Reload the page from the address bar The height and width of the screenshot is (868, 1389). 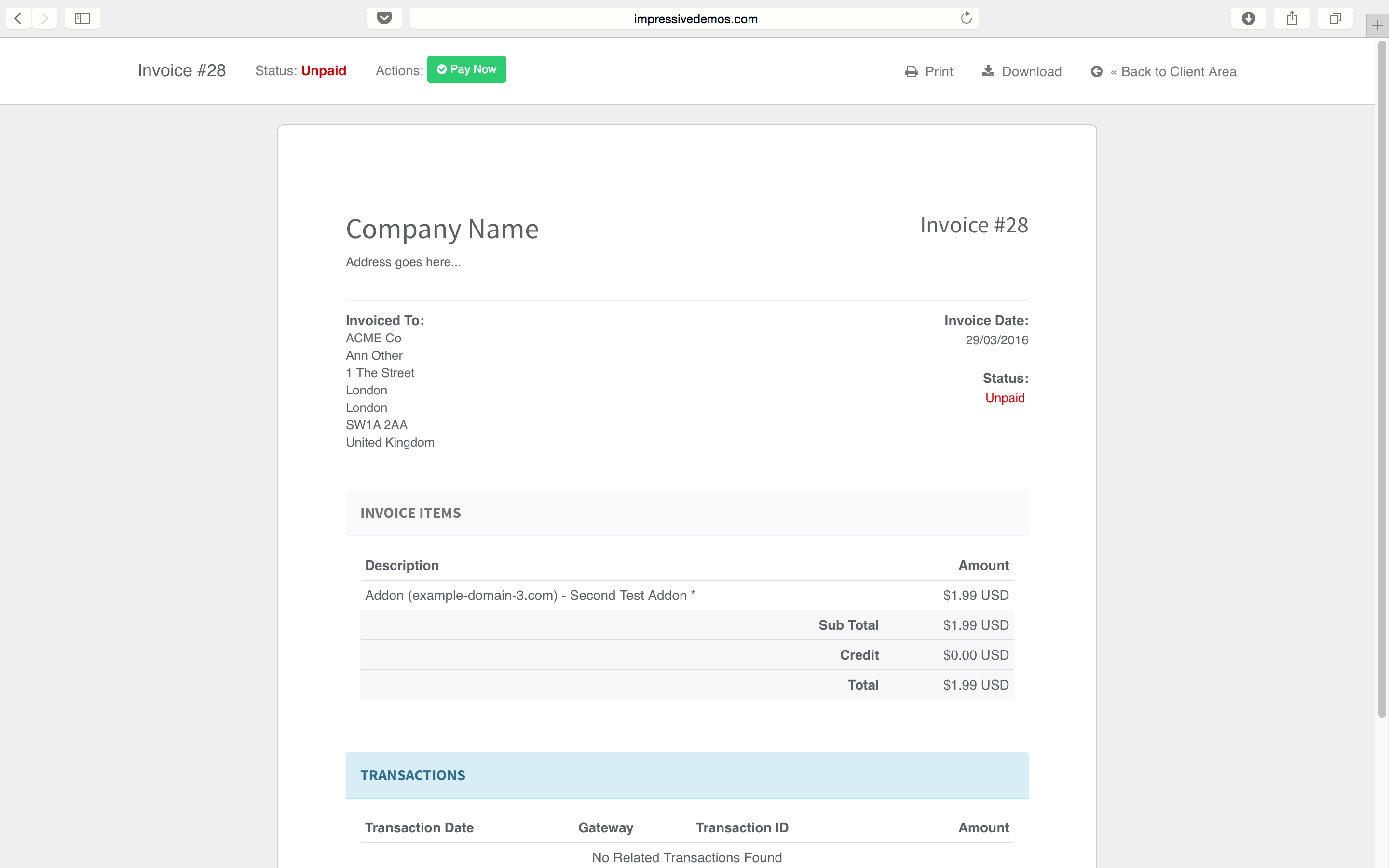point(966,18)
